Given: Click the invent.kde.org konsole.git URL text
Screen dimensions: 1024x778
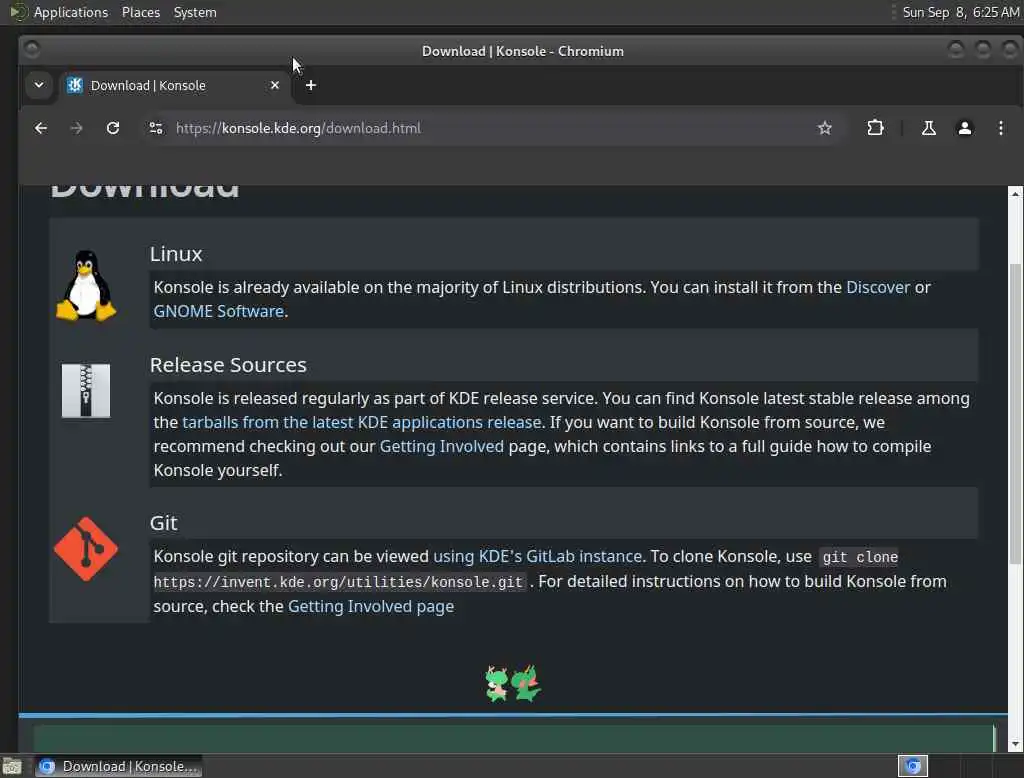Looking at the screenshot, I should [x=339, y=582].
